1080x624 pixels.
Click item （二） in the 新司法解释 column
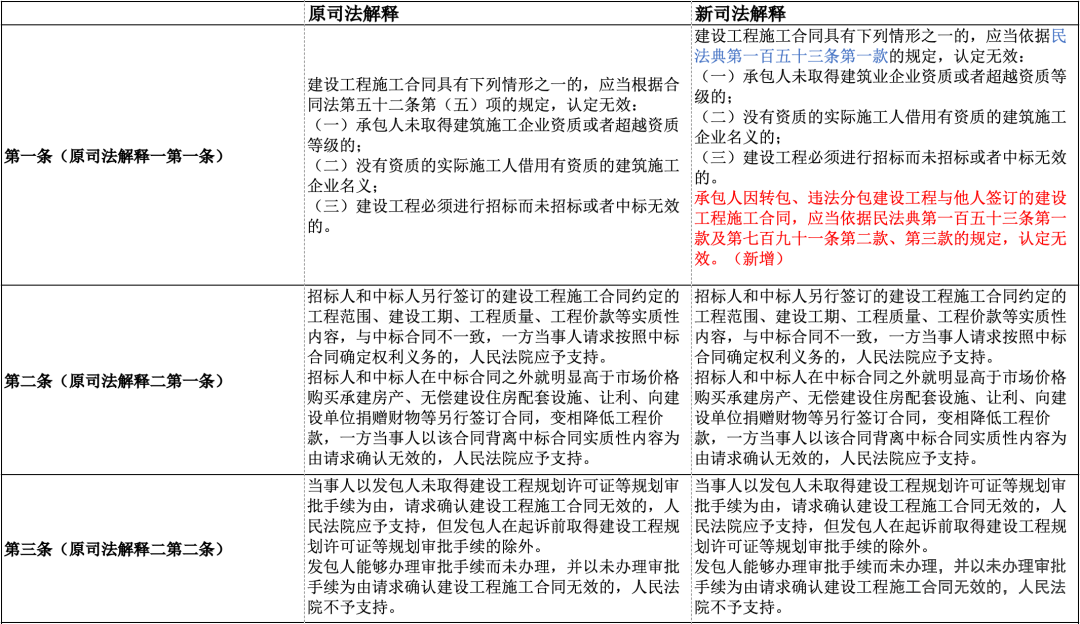(x=880, y=117)
